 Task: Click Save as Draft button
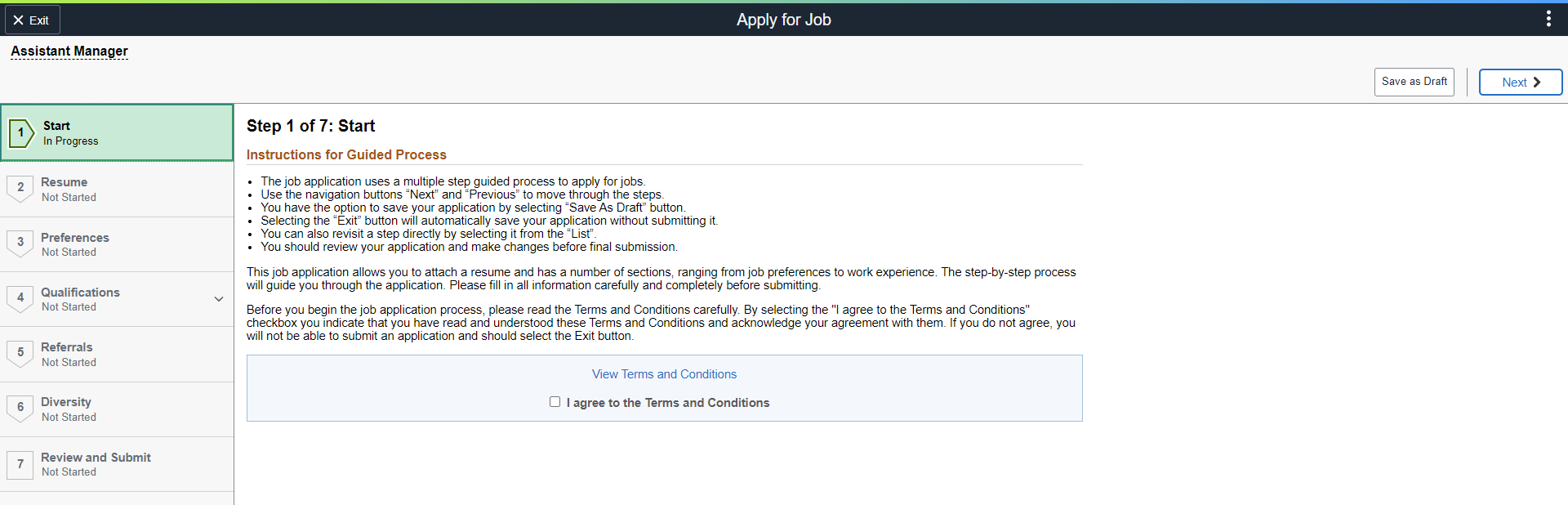1414,82
